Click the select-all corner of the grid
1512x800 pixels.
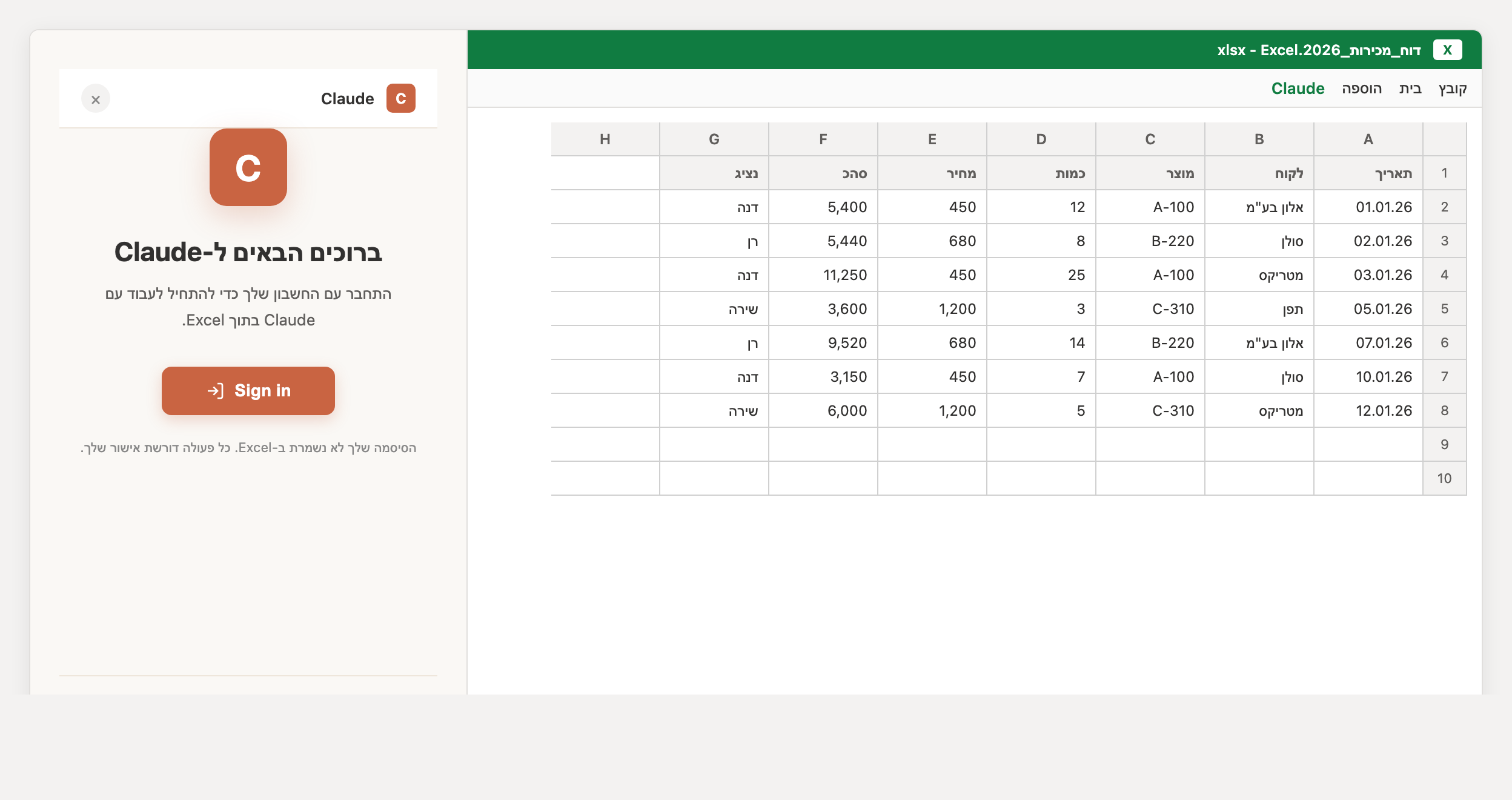point(1445,139)
